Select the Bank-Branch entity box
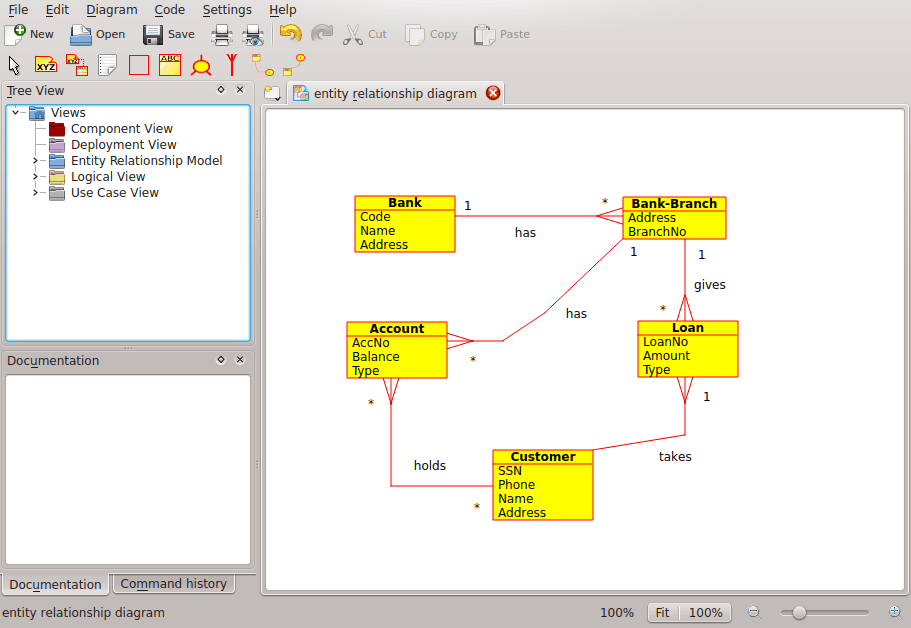911x628 pixels. [x=674, y=218]
